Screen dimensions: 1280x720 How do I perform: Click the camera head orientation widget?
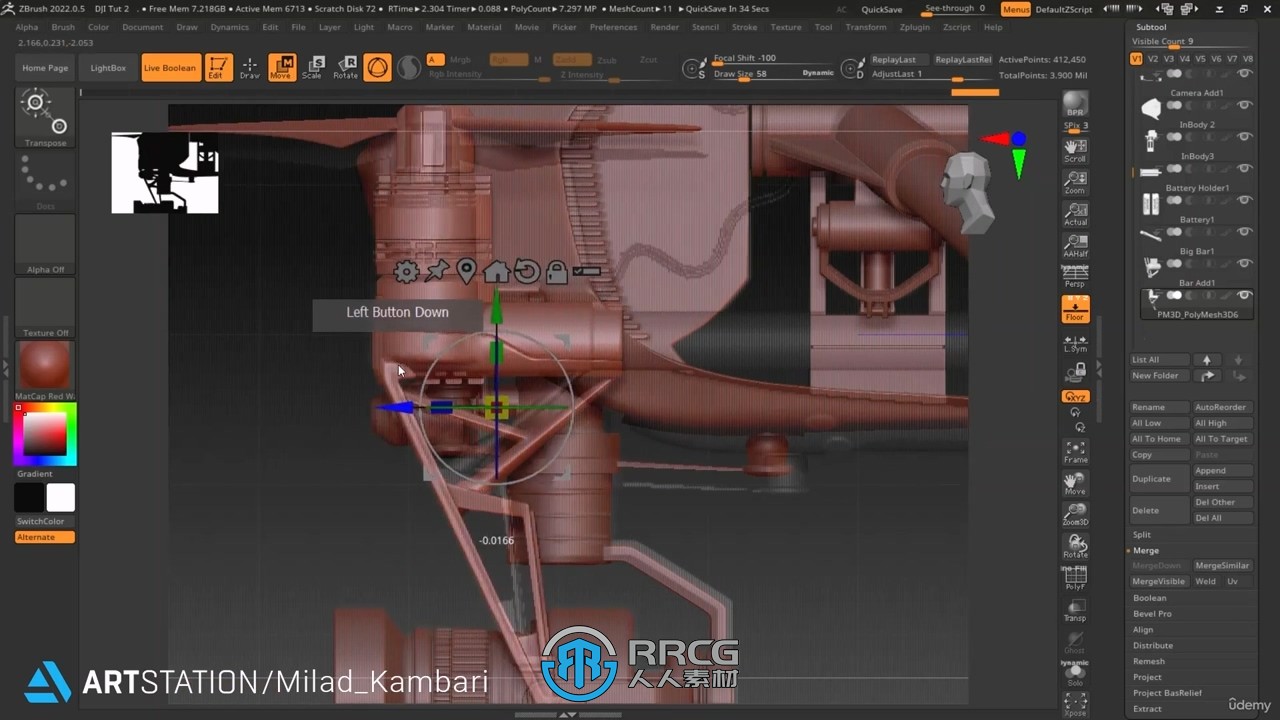[x=968, y=194]
